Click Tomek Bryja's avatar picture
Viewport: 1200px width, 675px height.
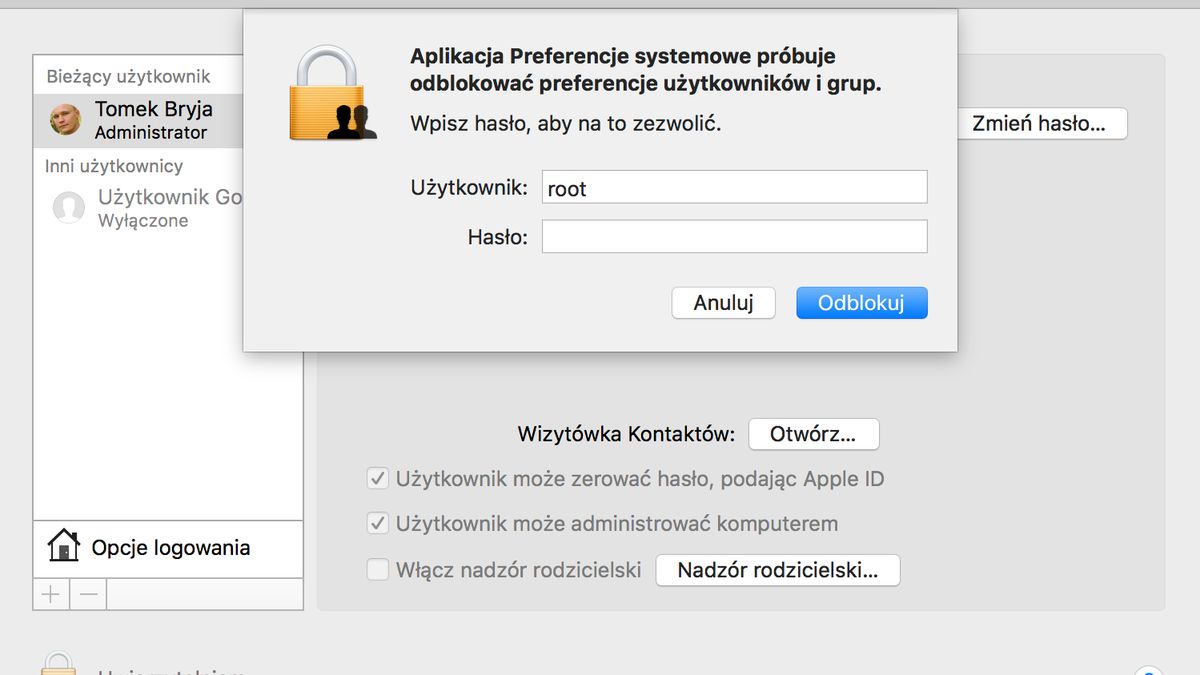66,120
